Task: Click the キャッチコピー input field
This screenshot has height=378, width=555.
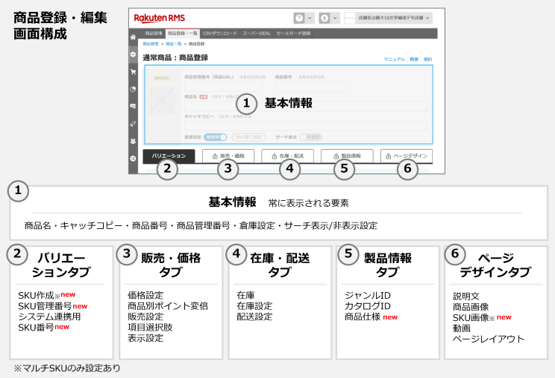Action: pos(306,126)
